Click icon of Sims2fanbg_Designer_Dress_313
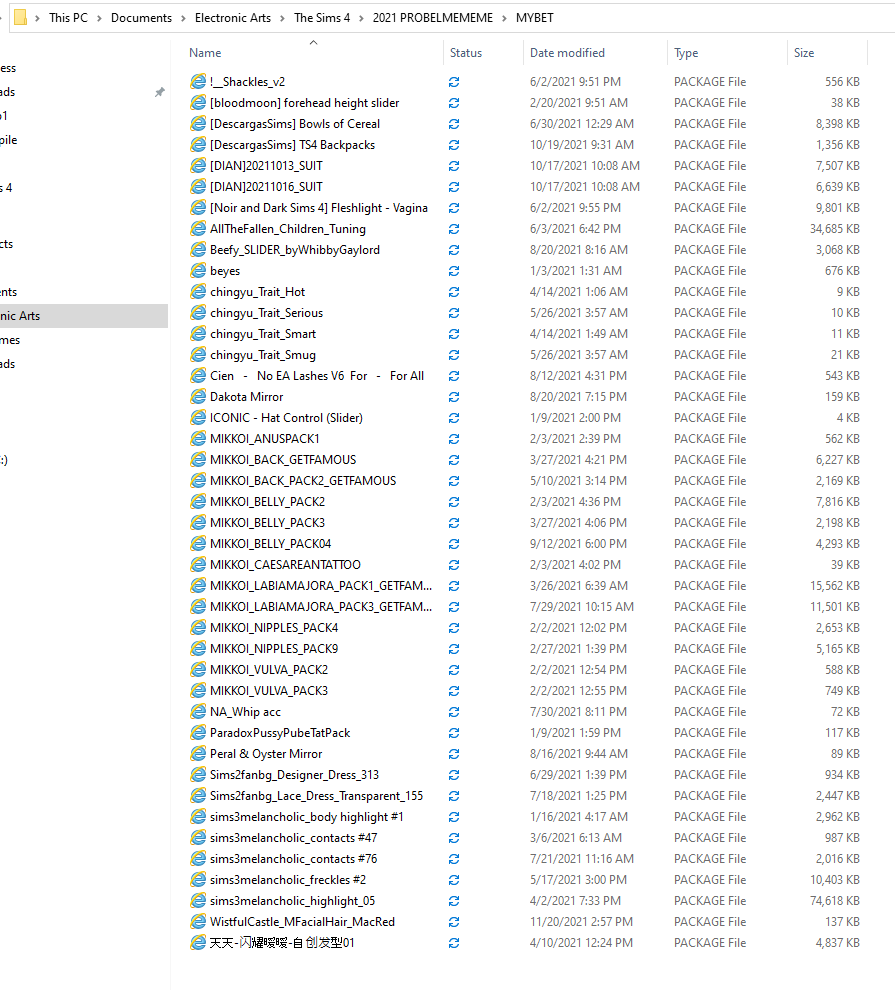 coord(198,774)
